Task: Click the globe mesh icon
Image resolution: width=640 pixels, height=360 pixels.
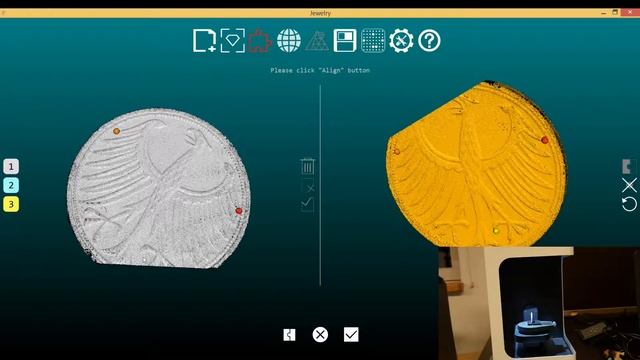Action: tap(289, 40)
